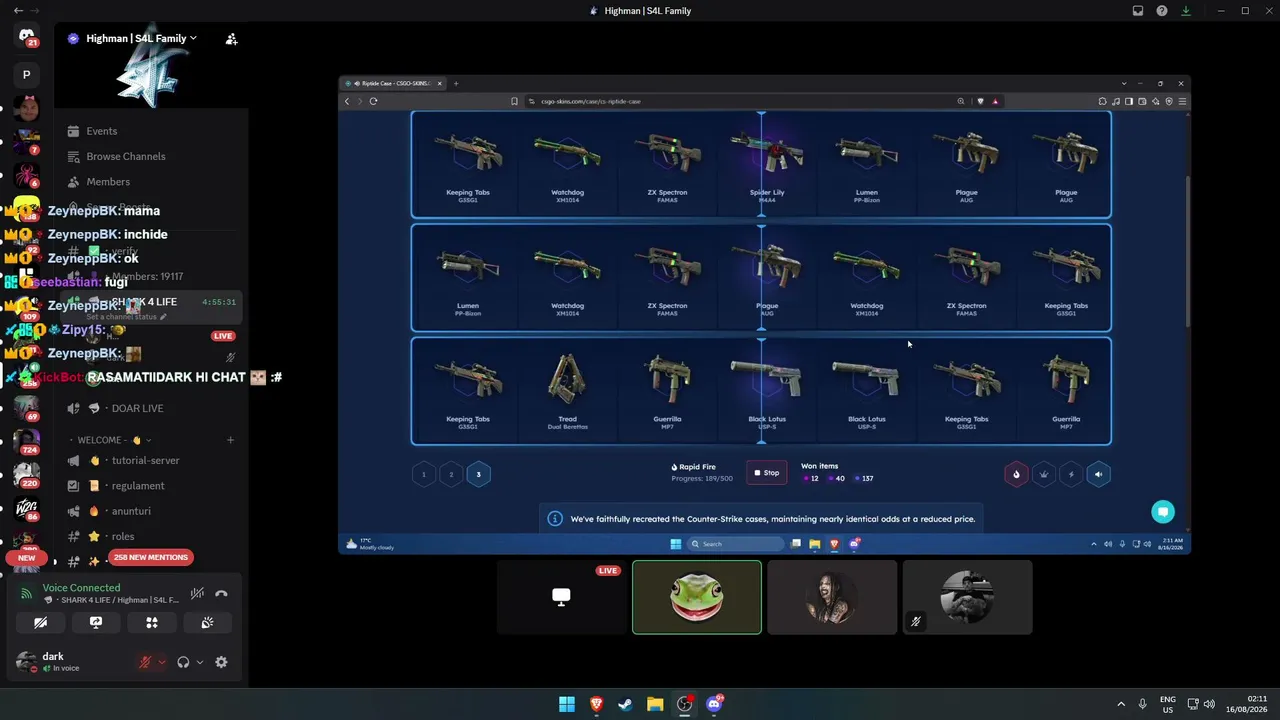Go back using the Discord back arrow
This screenshot has width=1280, height=720.
pyautogui.click(x=18, y=11)
